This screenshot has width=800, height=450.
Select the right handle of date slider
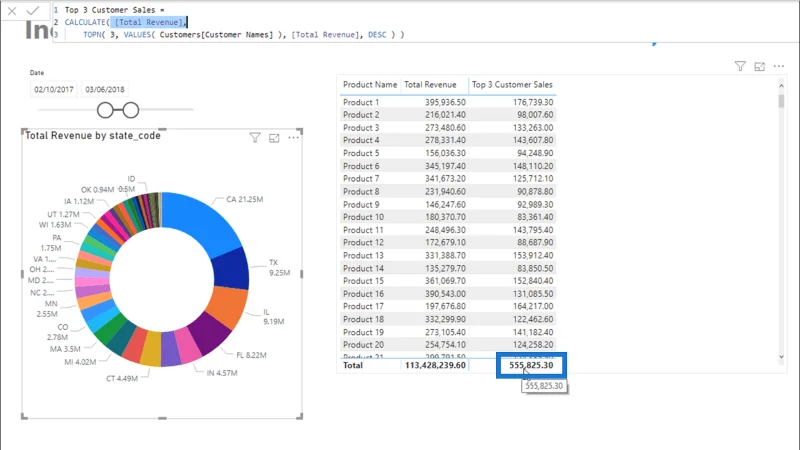[131, 110]
